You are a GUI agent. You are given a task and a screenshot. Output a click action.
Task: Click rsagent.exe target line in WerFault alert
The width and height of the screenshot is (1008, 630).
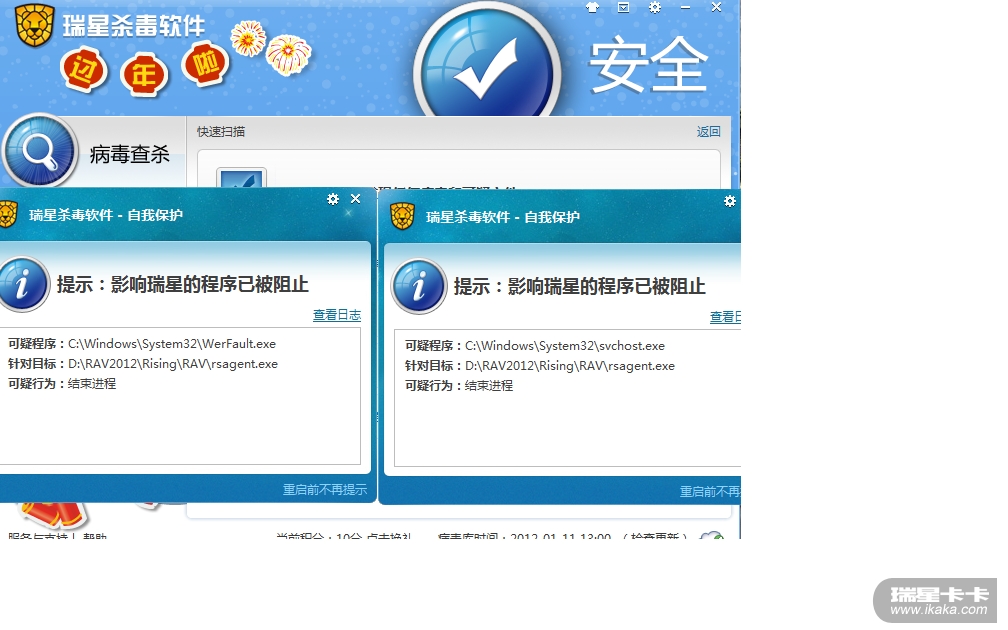pyautogui.click(x=143, y=364)
